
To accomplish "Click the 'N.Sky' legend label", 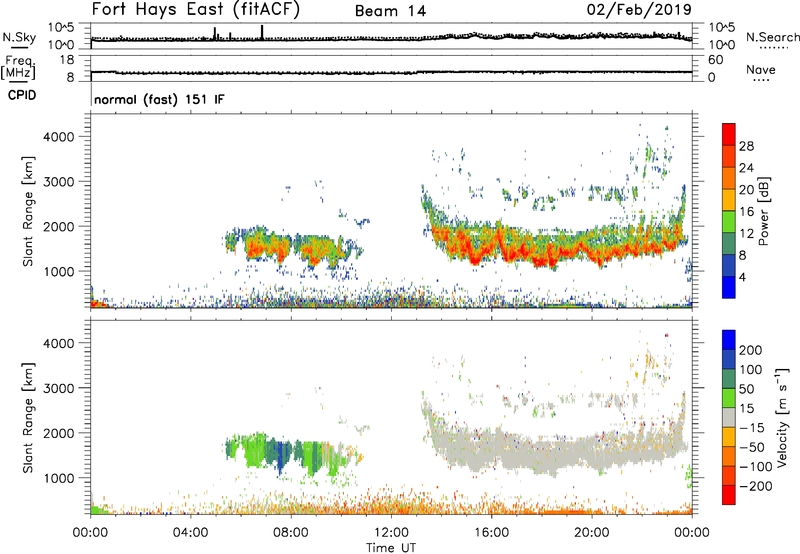I will pyautogui.click(x=19, y=37).
